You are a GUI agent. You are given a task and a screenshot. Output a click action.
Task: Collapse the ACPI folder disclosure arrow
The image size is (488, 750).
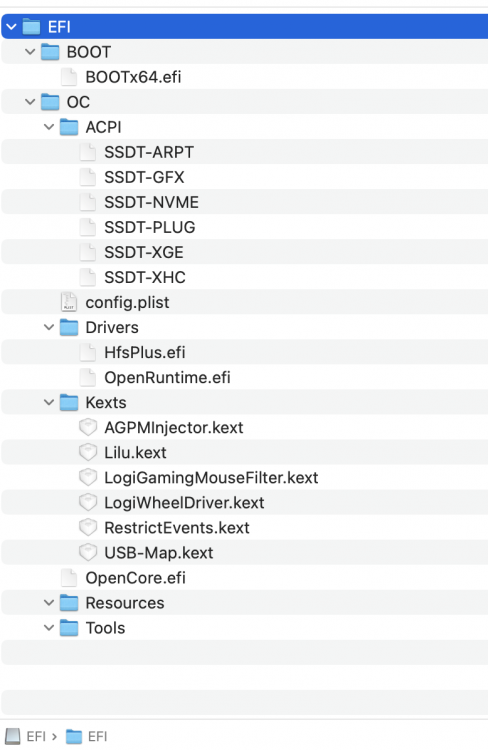(x=49, y=127)
